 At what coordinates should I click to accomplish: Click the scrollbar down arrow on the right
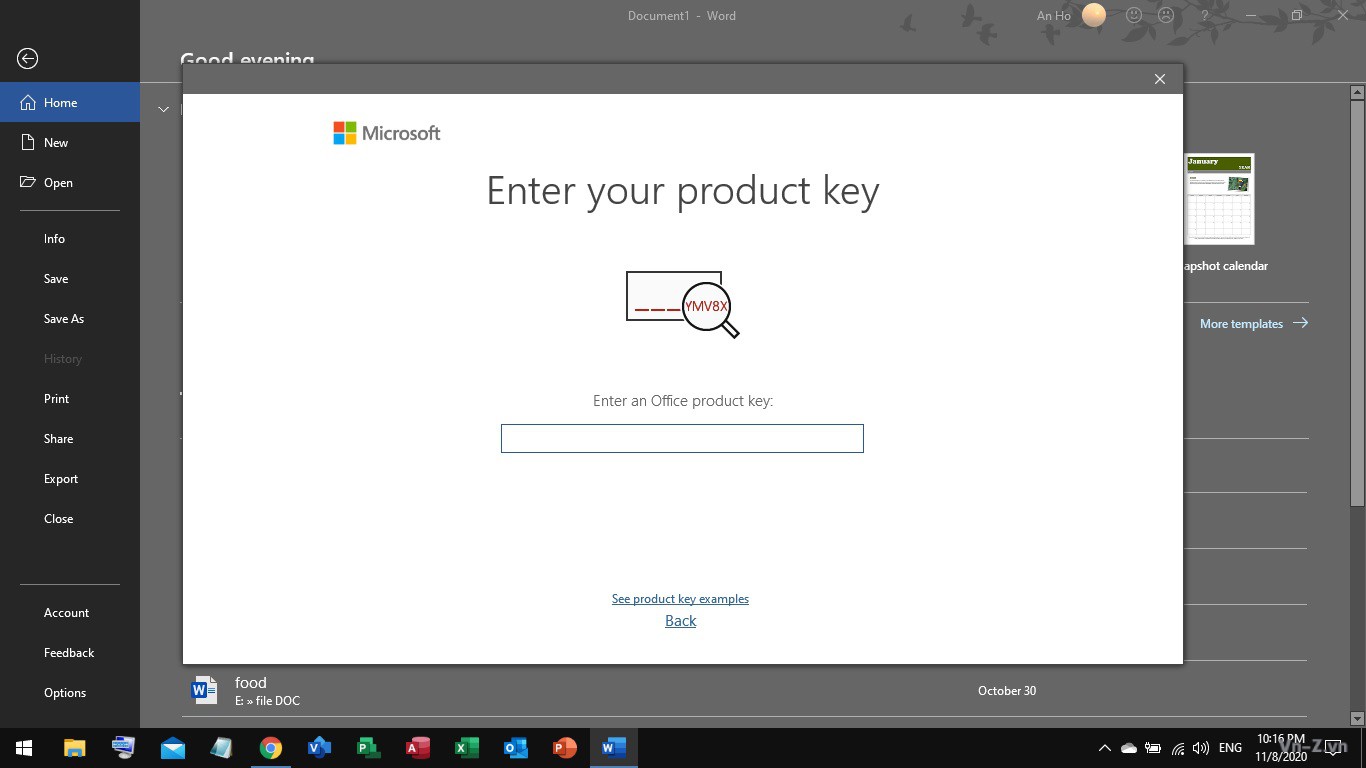1357,718
